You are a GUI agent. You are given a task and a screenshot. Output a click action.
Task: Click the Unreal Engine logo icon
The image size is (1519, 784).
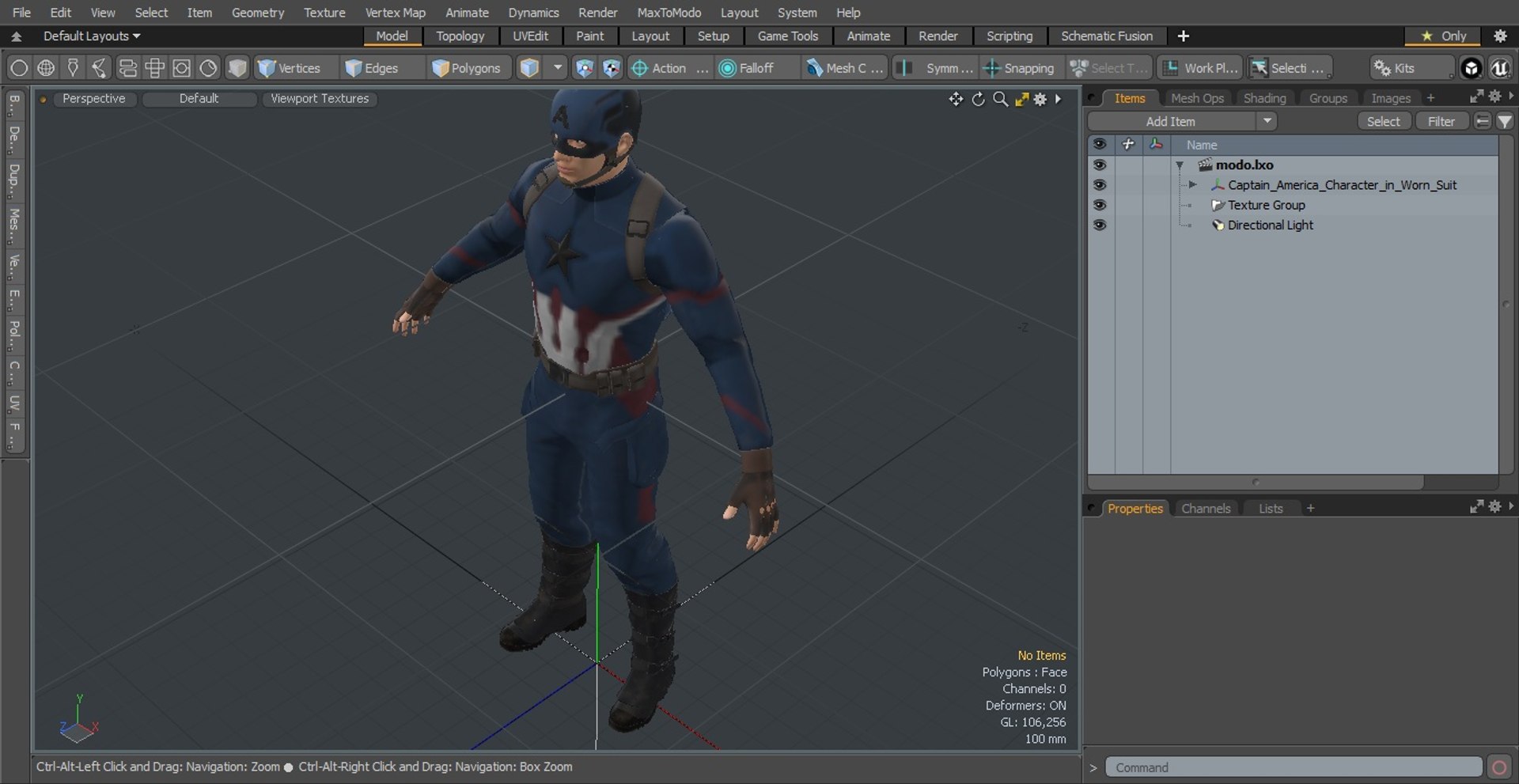click(x=1499, y=68)
